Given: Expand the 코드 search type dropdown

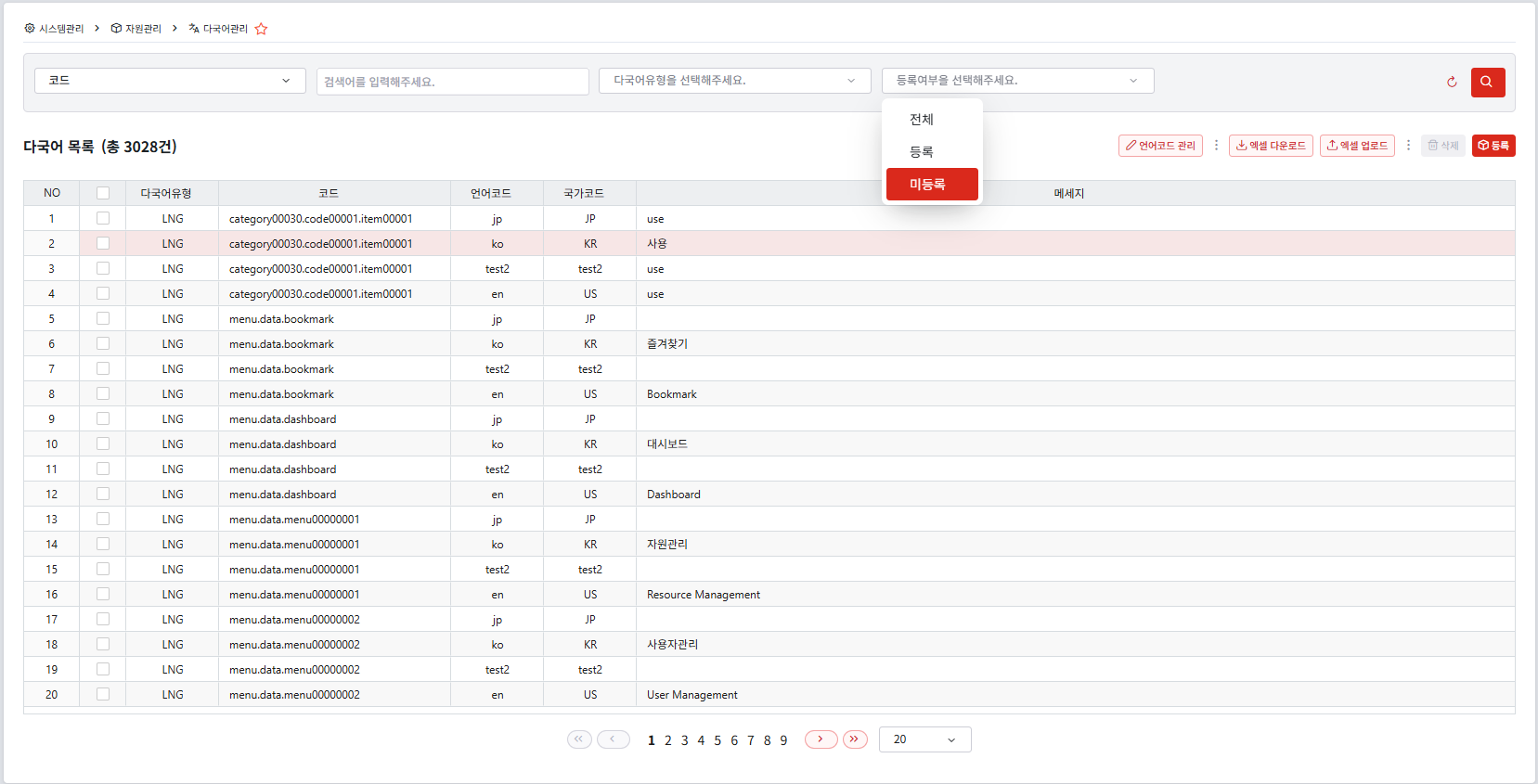Looking at the screenshot, I should coord(170,81).
